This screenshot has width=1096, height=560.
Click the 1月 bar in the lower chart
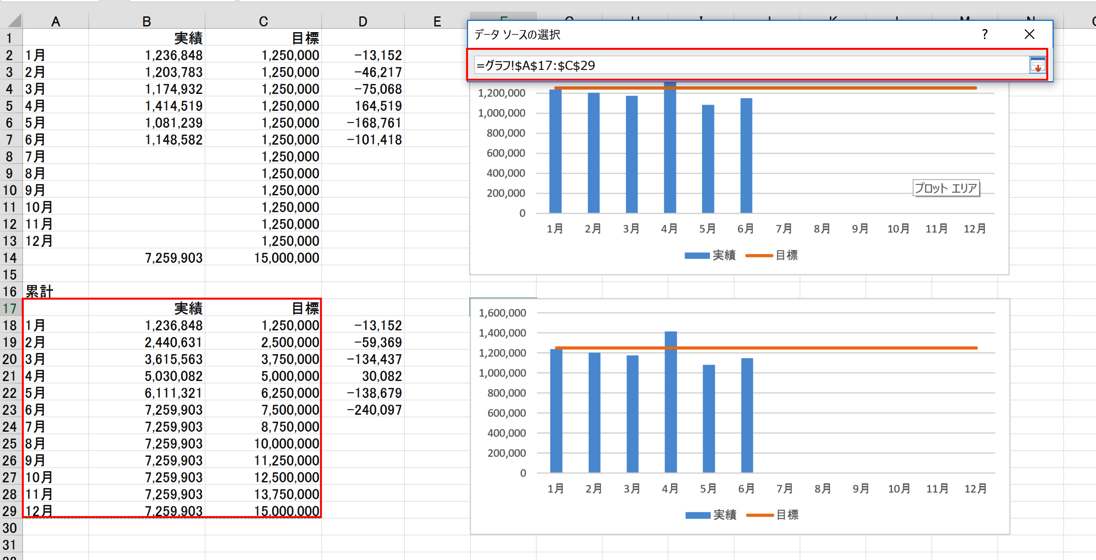556,411
